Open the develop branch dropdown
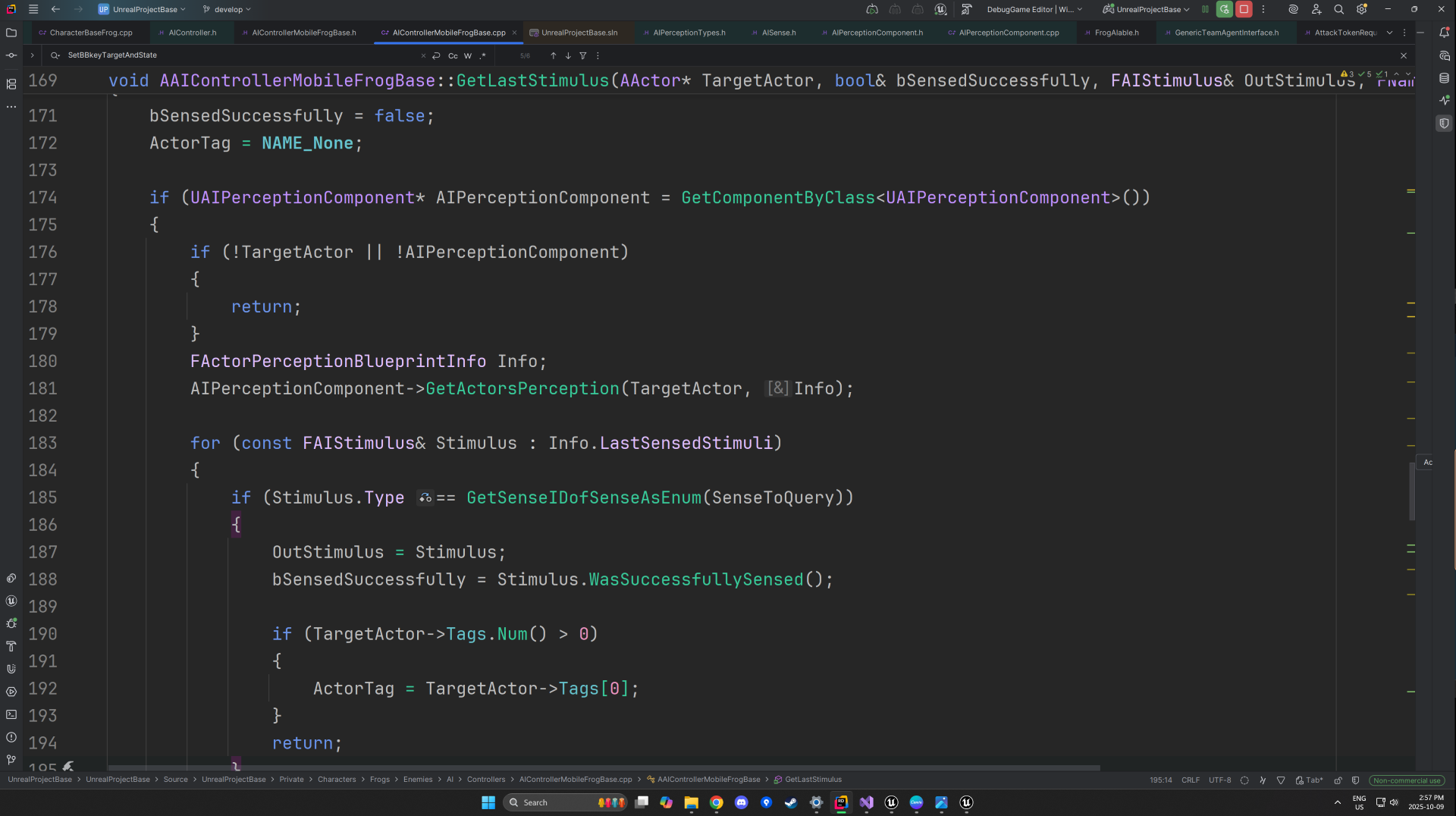The height and width of the screenshot is (816, 1456). 227,10
